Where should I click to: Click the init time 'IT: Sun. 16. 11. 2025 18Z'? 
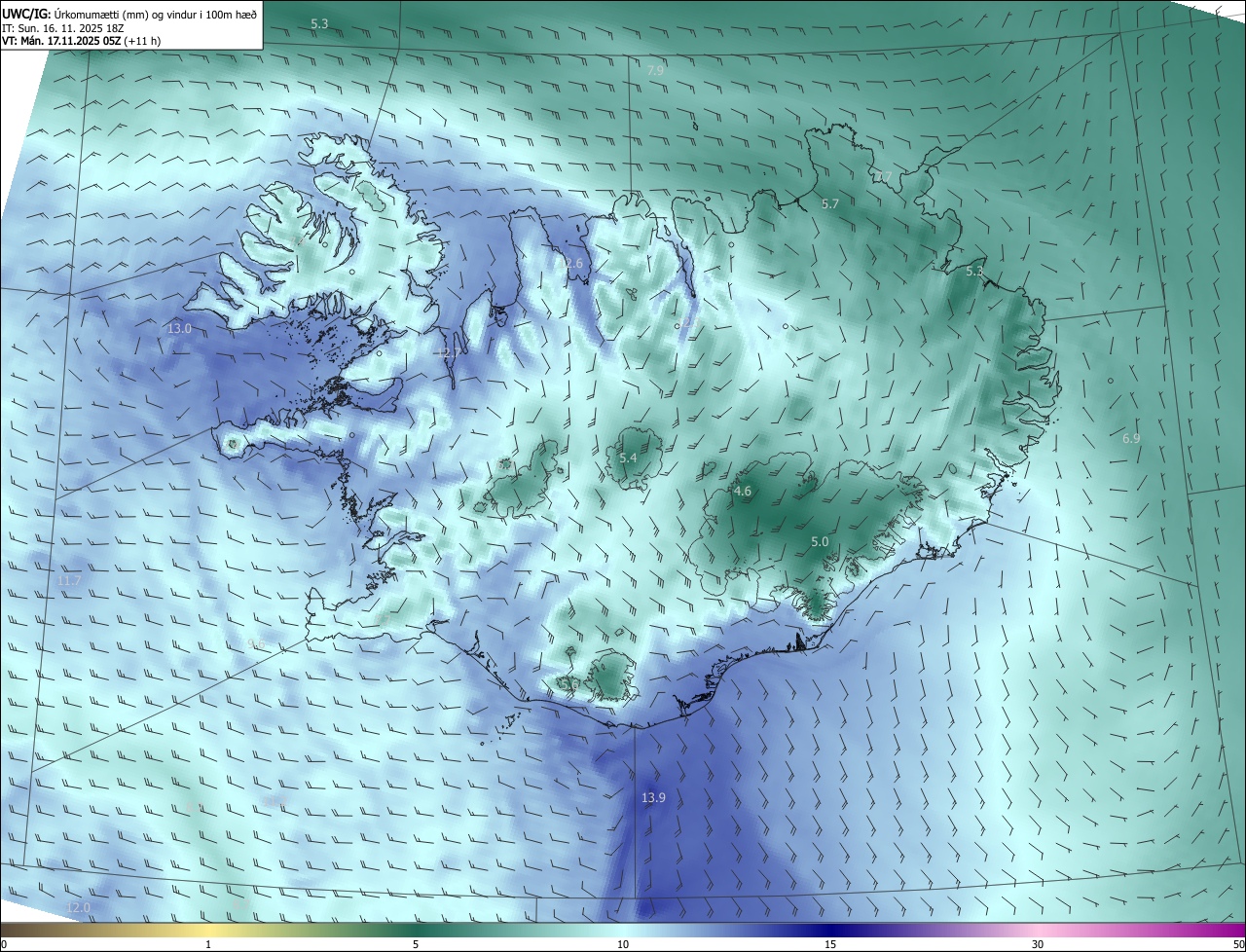click(61, 28)
